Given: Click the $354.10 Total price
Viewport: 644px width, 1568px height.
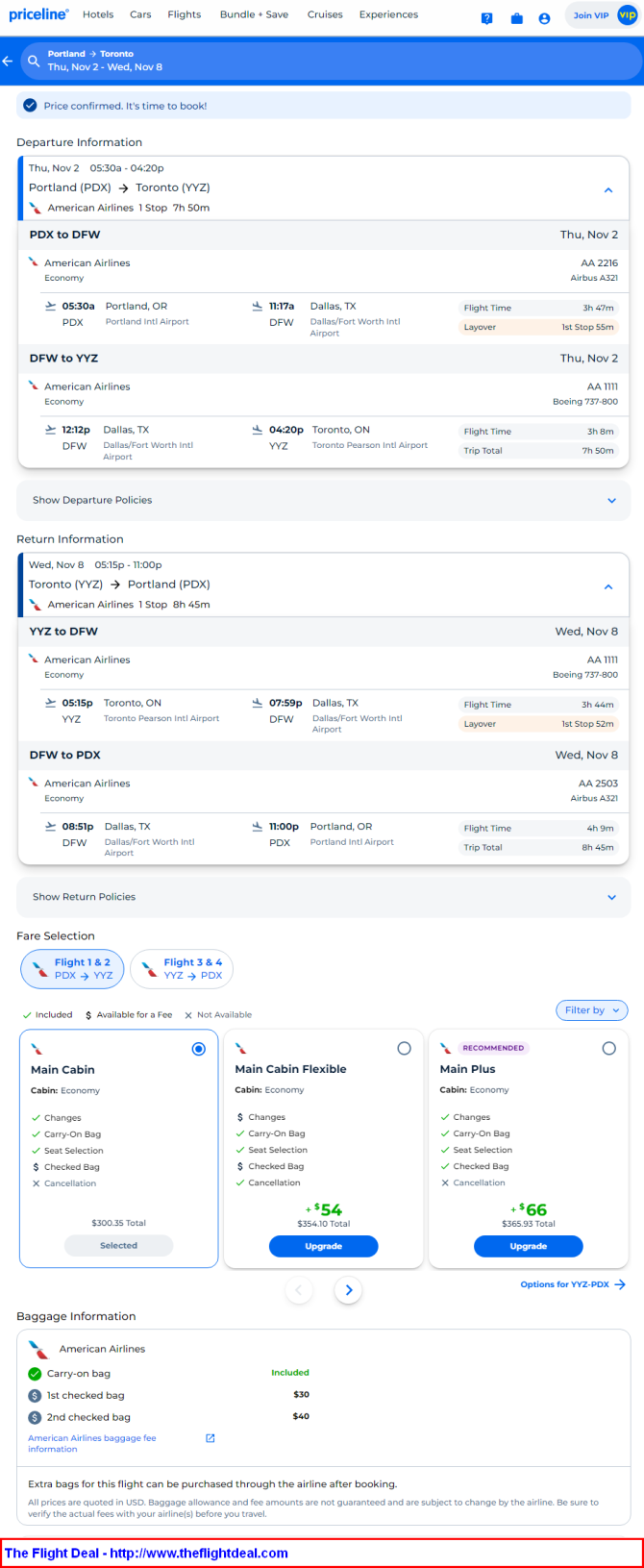Looking at the screenshot, I should (x=323, y=1224).
